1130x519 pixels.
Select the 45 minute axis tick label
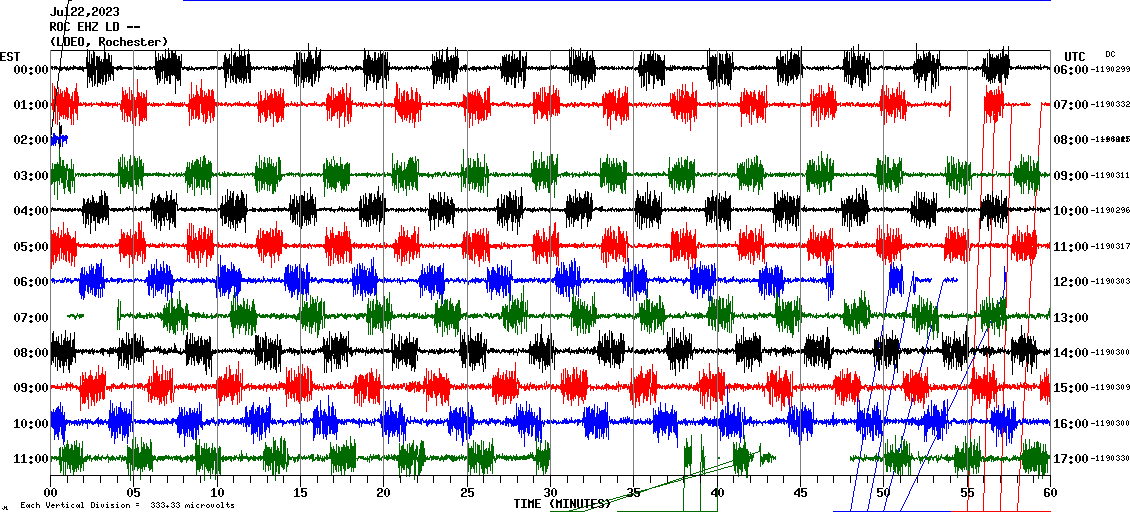pos(800,493)
